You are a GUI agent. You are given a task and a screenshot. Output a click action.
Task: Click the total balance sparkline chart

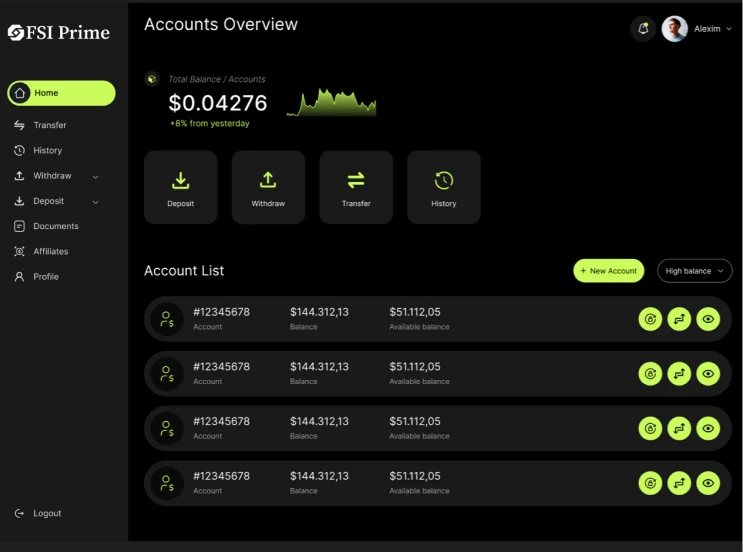click(331, 102)
